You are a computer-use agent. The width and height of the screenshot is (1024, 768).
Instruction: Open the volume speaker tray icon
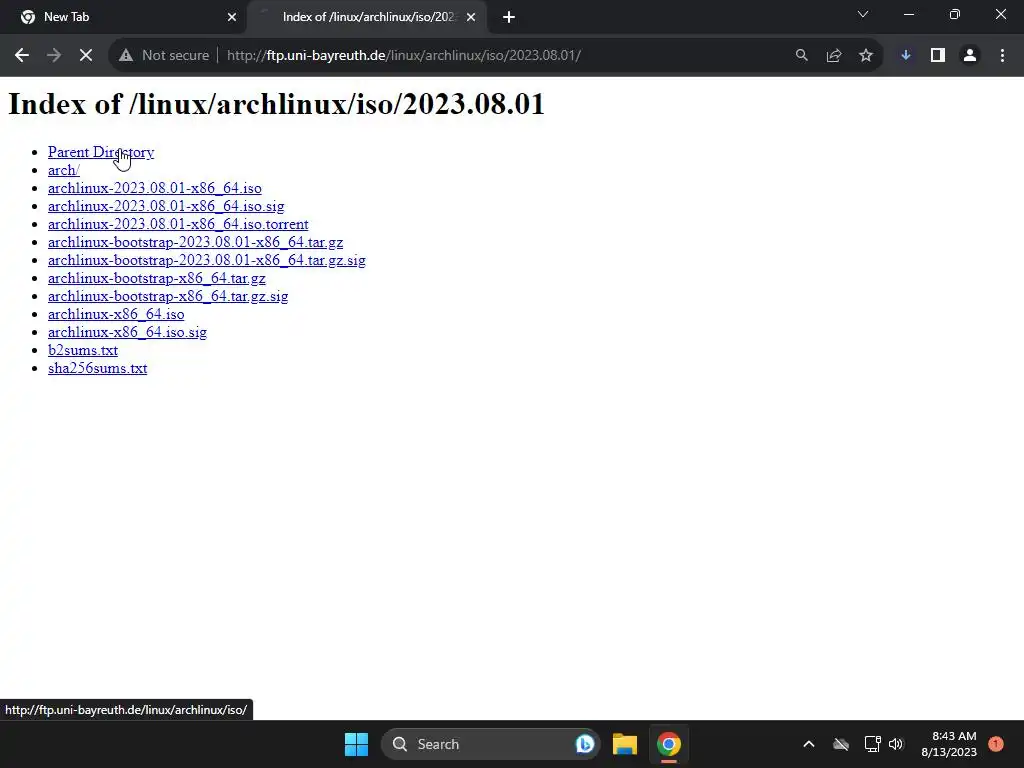tap(896, 744)
